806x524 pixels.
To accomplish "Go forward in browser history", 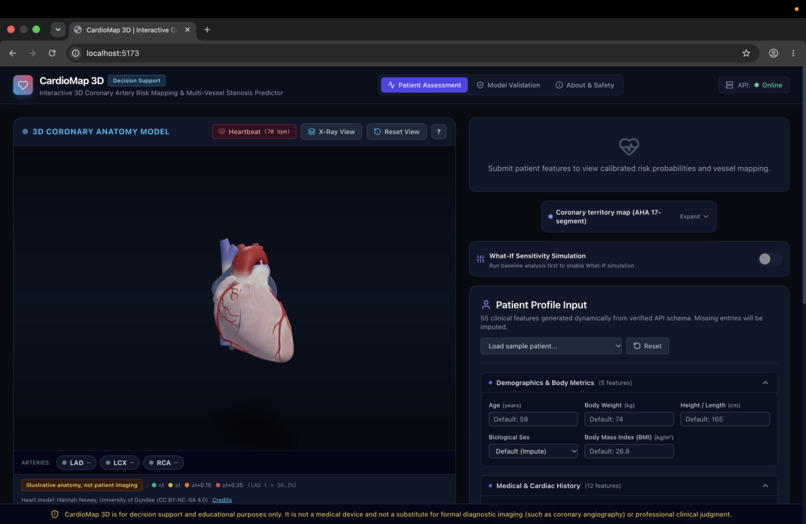I will click(32, 53).
